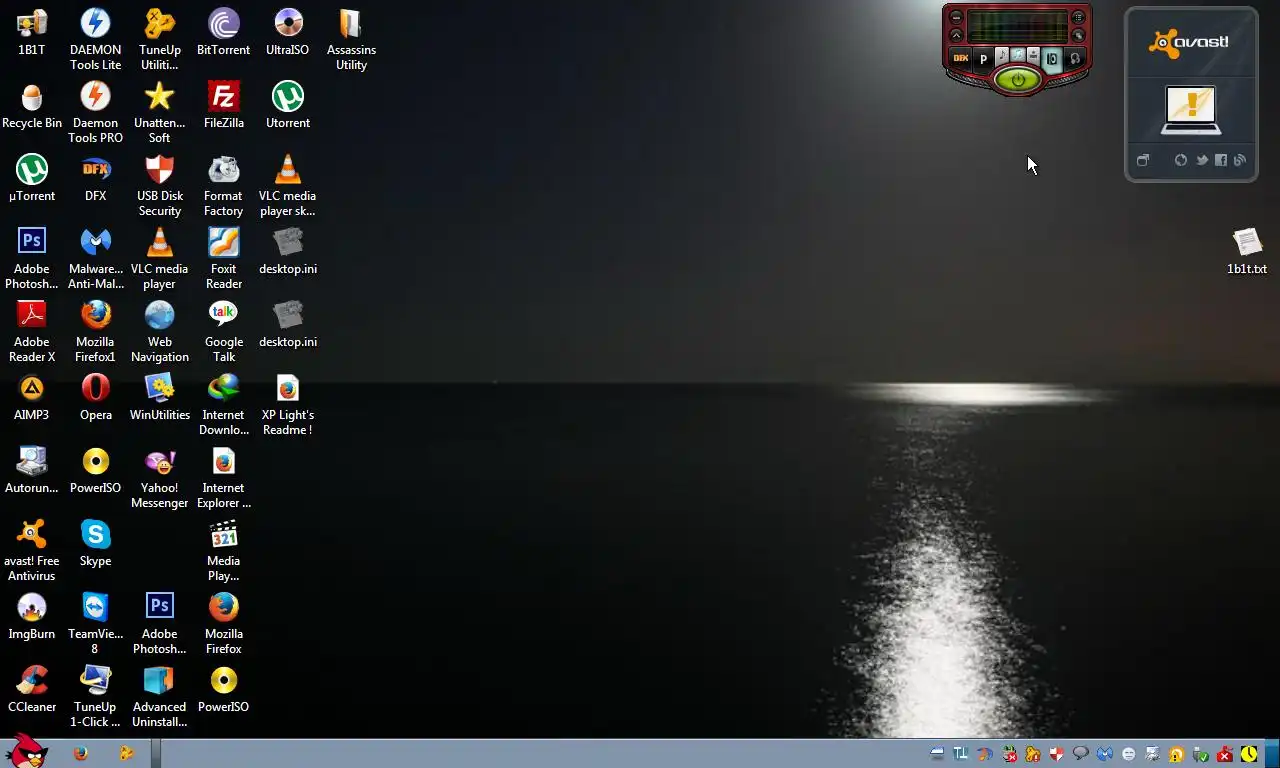Viewport: 1280px width, 768px height.
Task: Click update refresh icon in avast! gadget
Action: coord(1181,160)
